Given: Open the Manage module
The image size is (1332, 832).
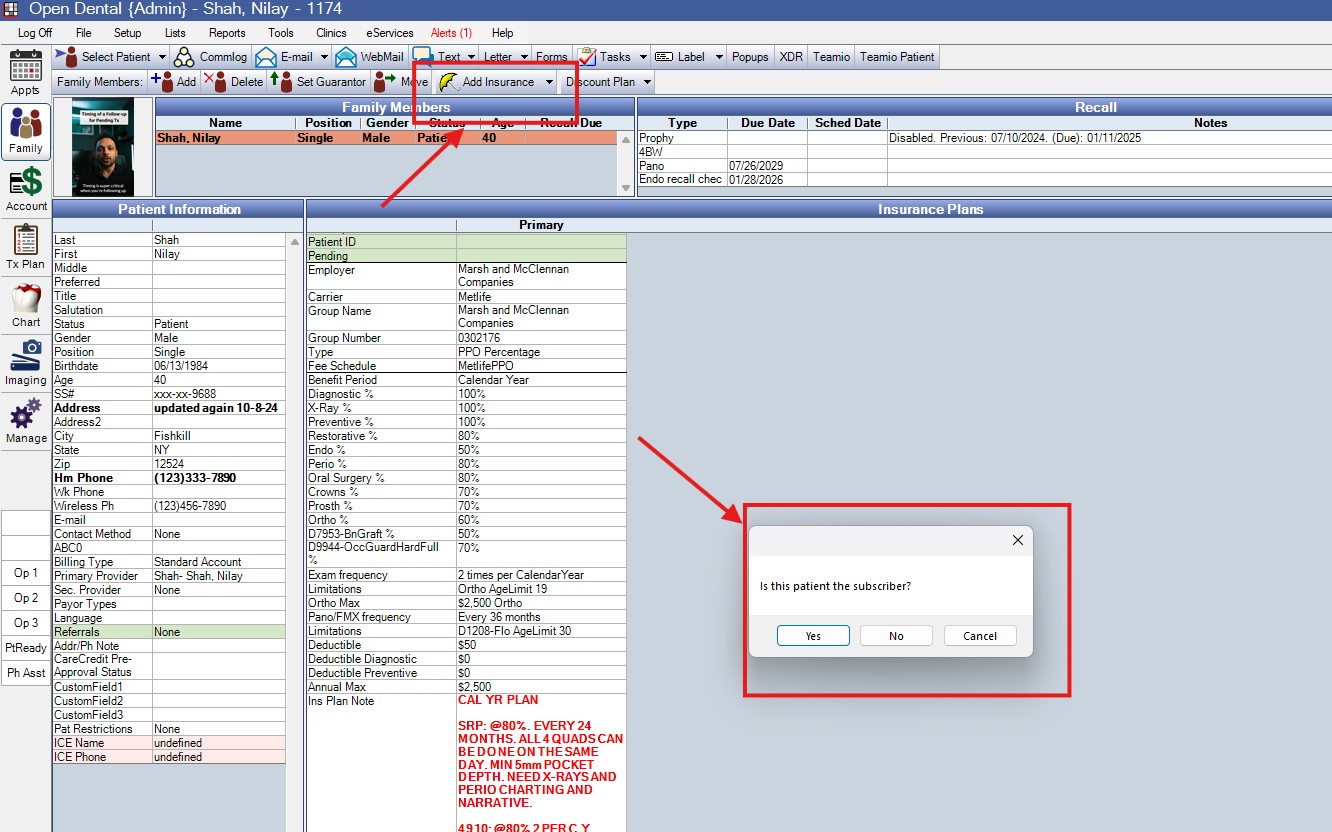Looking at the screenshot, I should 25,421.
